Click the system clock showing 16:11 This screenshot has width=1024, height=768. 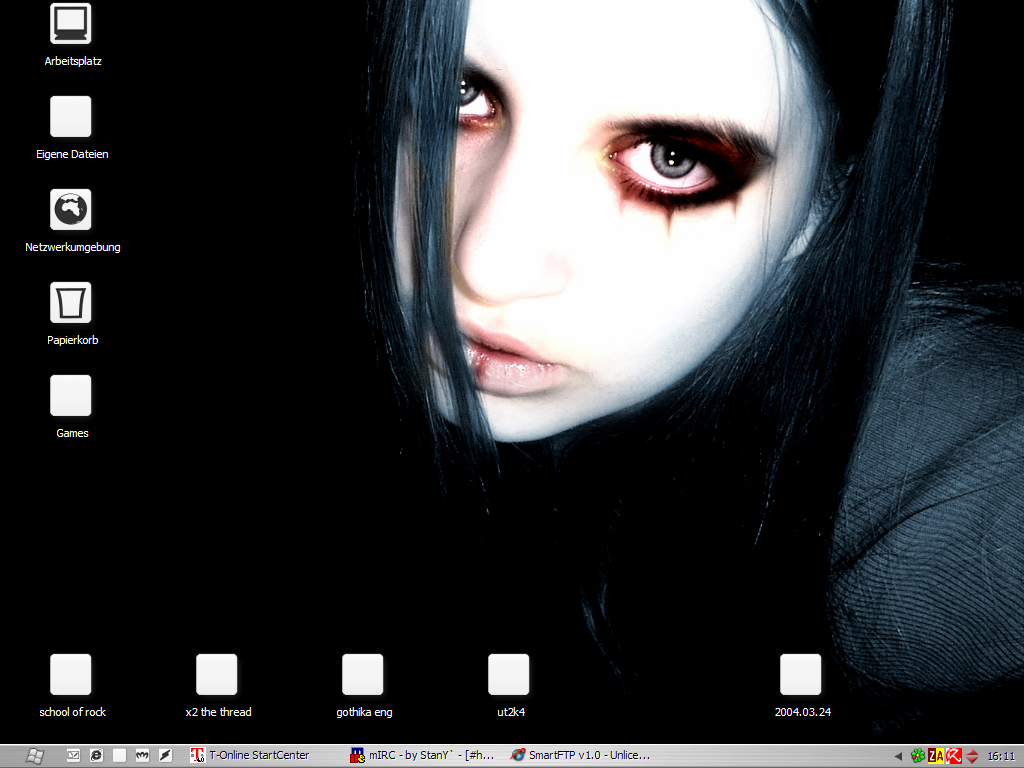pyautogui.click(x=1001, y=756)
